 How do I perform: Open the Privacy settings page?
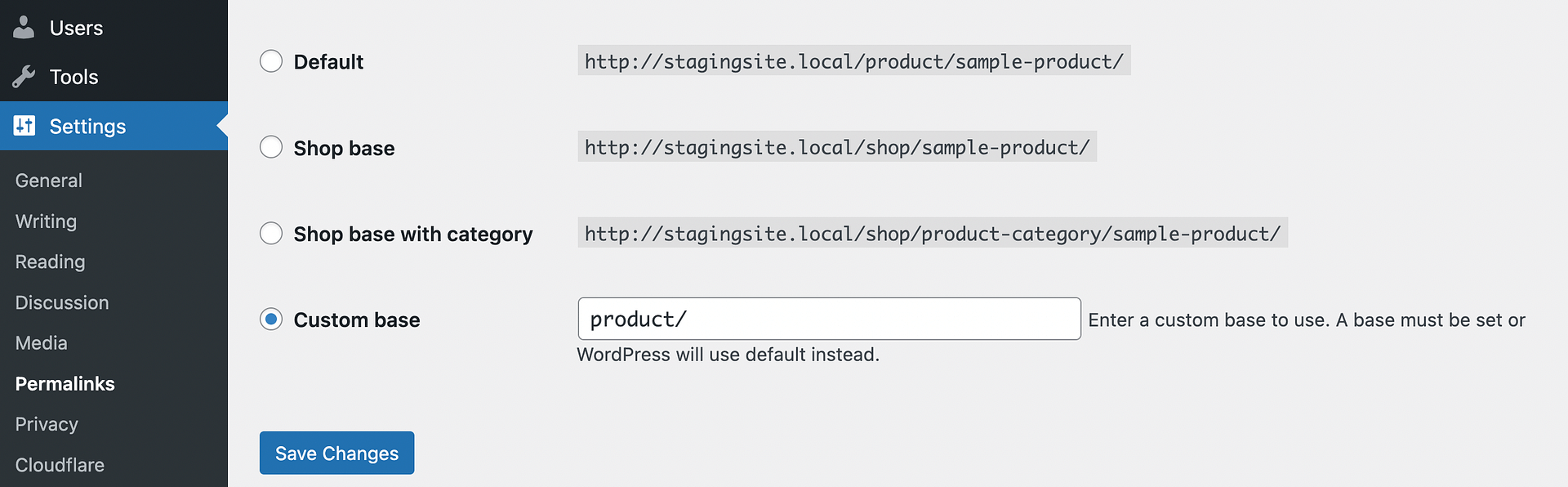pos(47,424)
